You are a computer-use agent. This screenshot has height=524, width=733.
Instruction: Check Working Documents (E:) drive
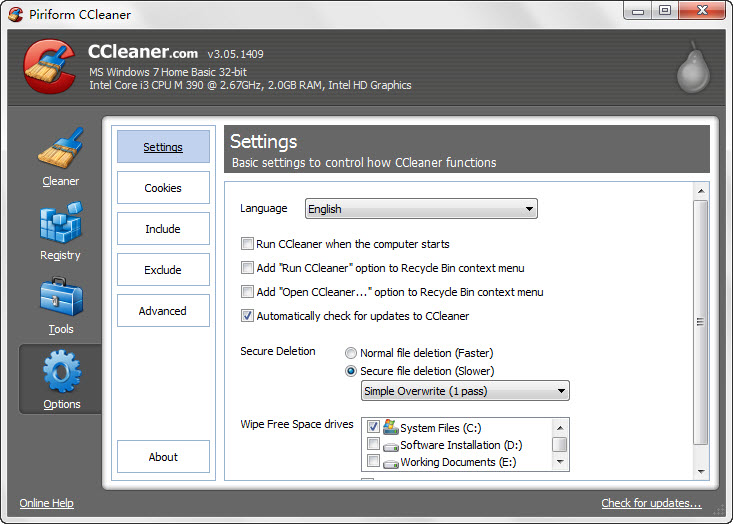click(x=373, y=460)
